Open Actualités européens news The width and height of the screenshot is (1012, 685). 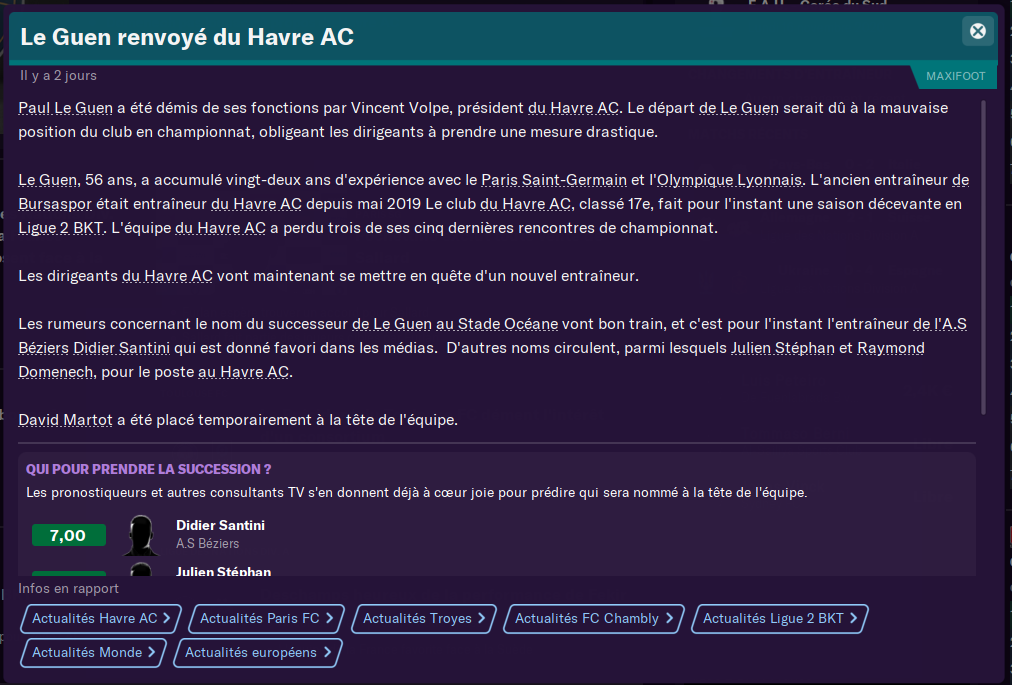[x=257, y=653]
